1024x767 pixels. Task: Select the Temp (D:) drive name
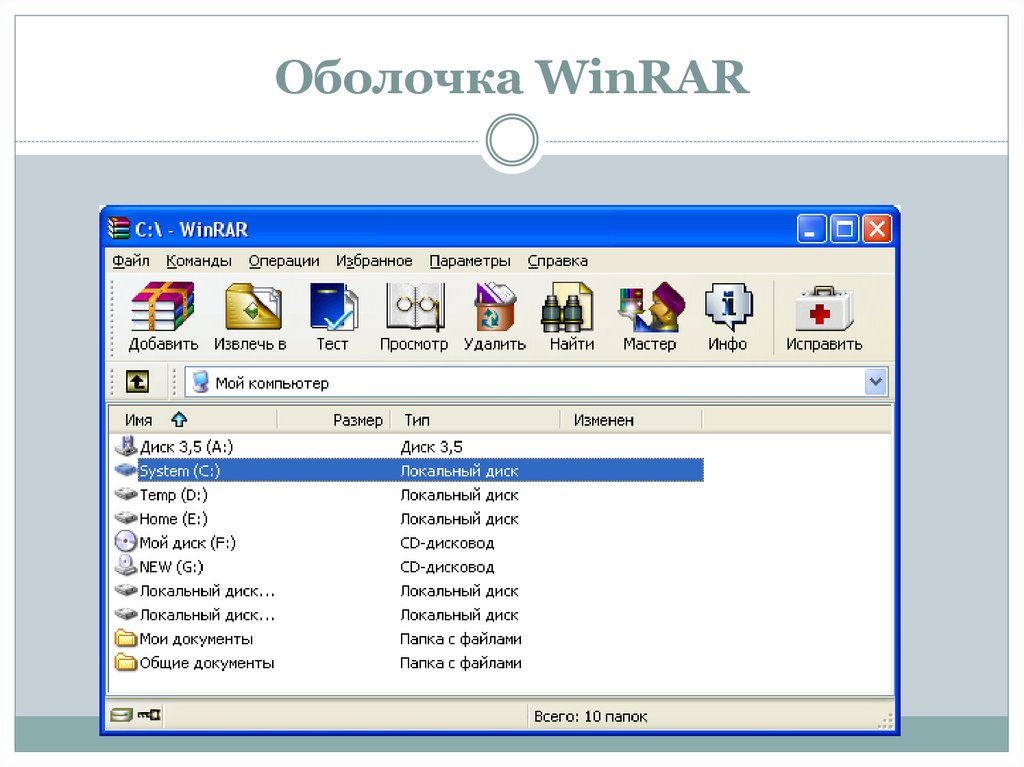(x=173, y=495)
